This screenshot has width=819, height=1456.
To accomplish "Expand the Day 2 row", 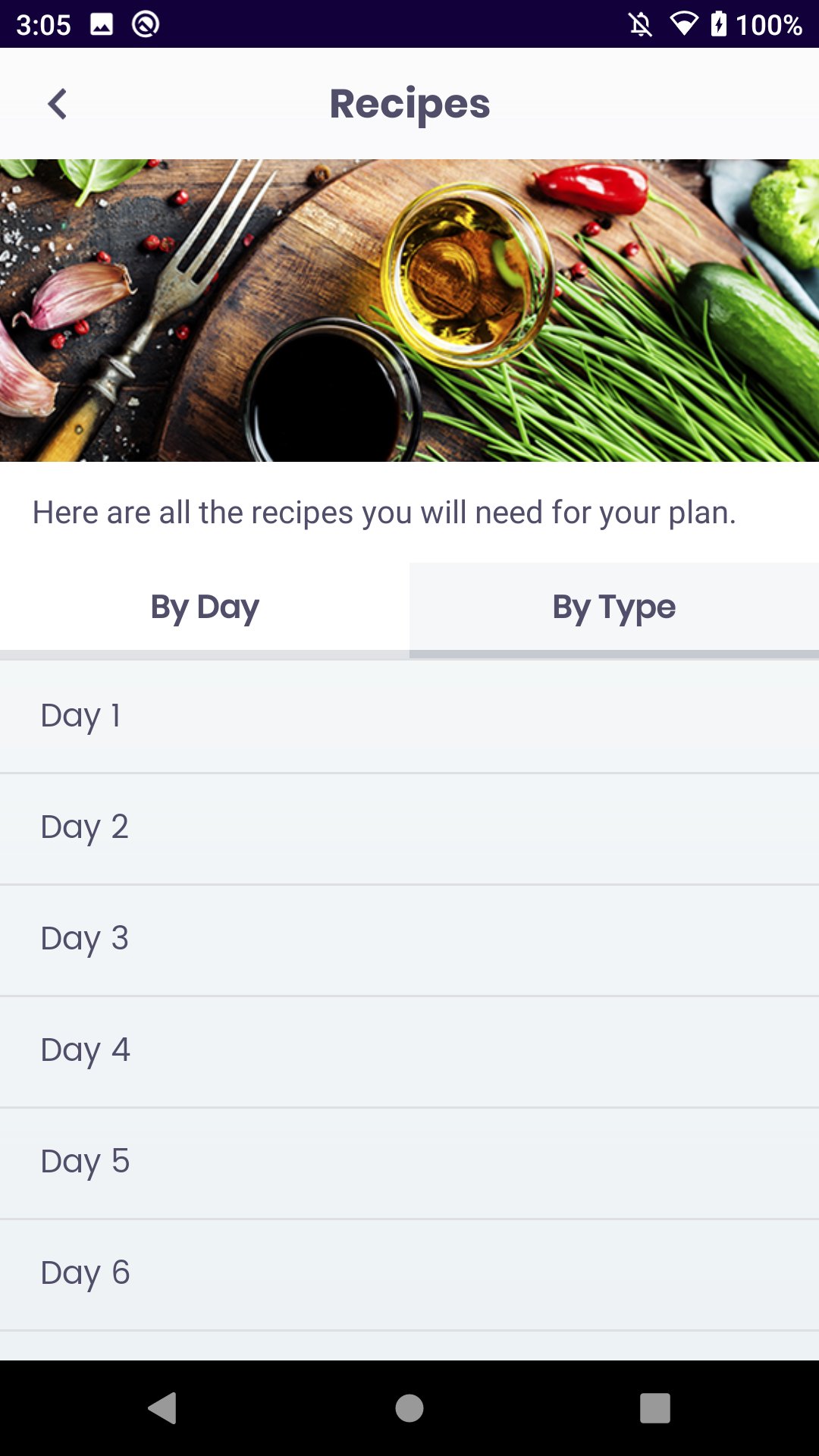I will click(409, 828).
